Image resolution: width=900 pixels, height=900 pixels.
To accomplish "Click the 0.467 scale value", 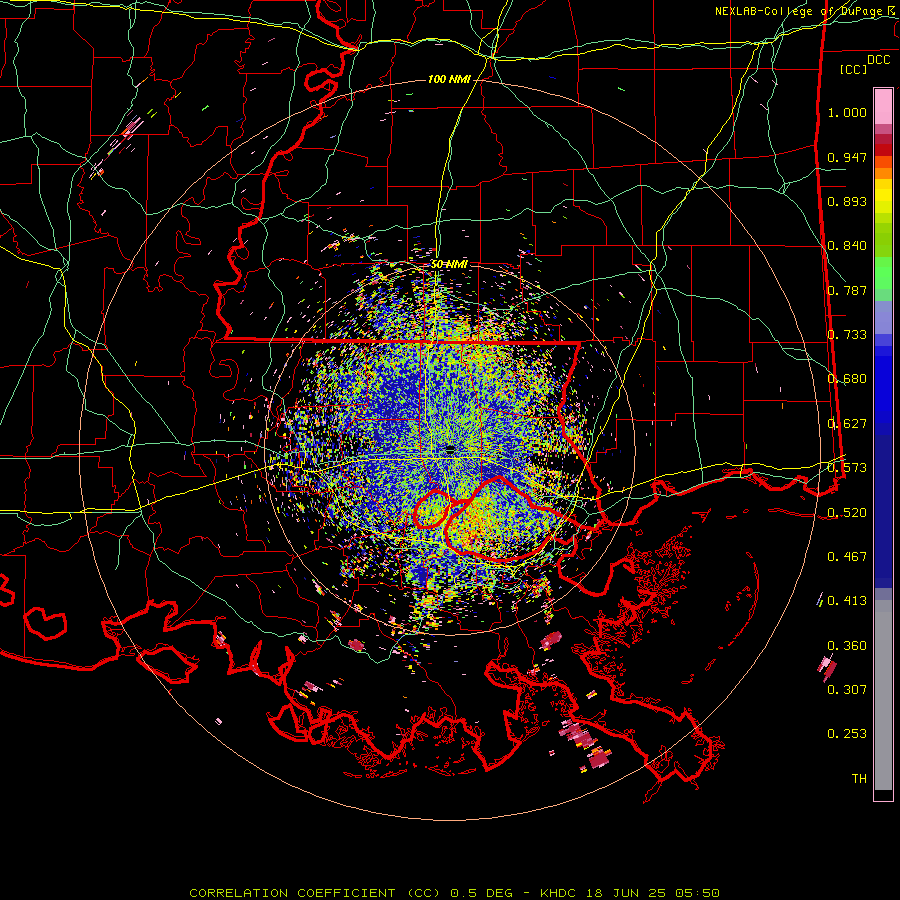I will tap(847, 557).
